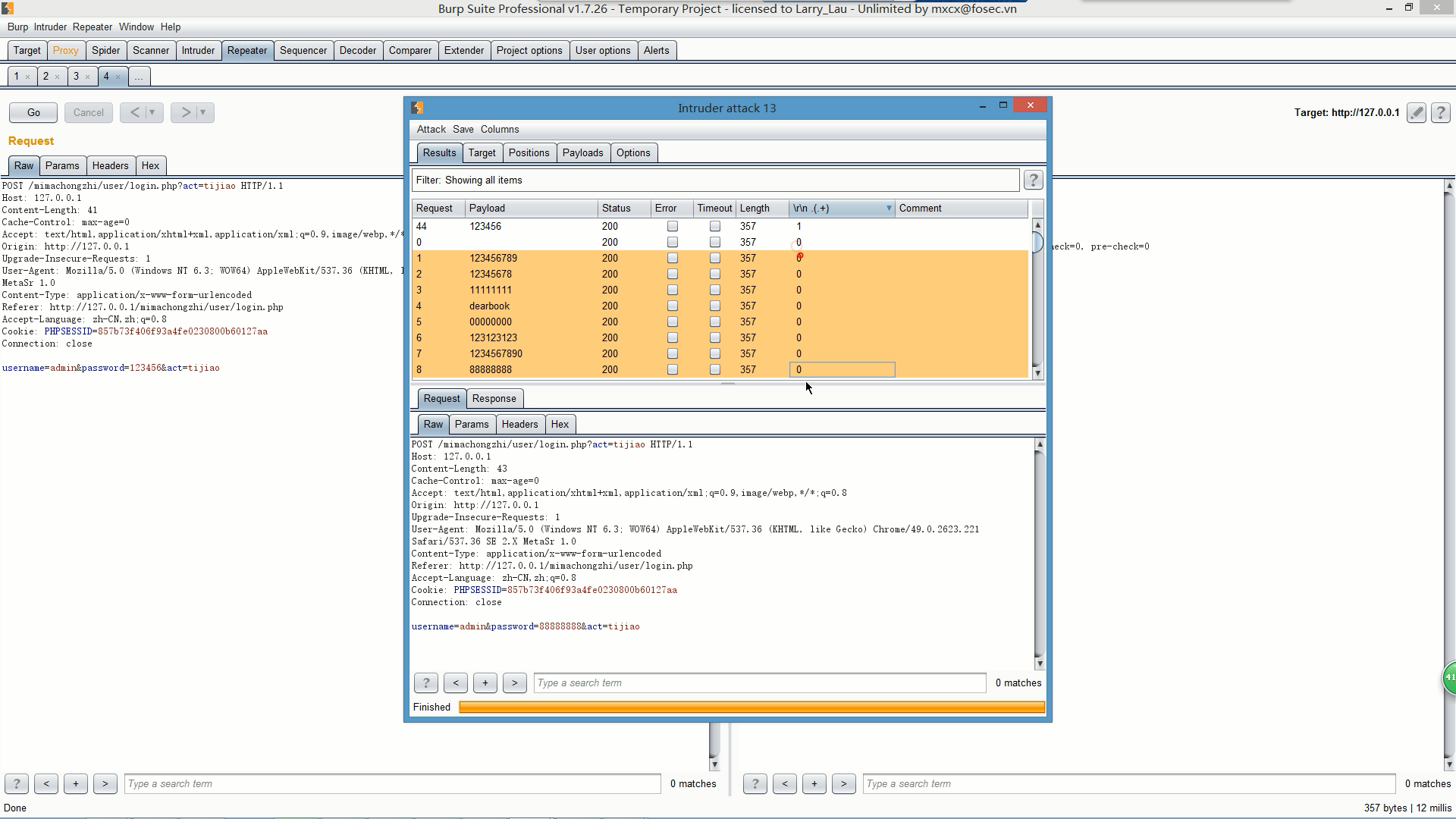
Task: Open the Attack menu
Action: [x=431, y=129]
